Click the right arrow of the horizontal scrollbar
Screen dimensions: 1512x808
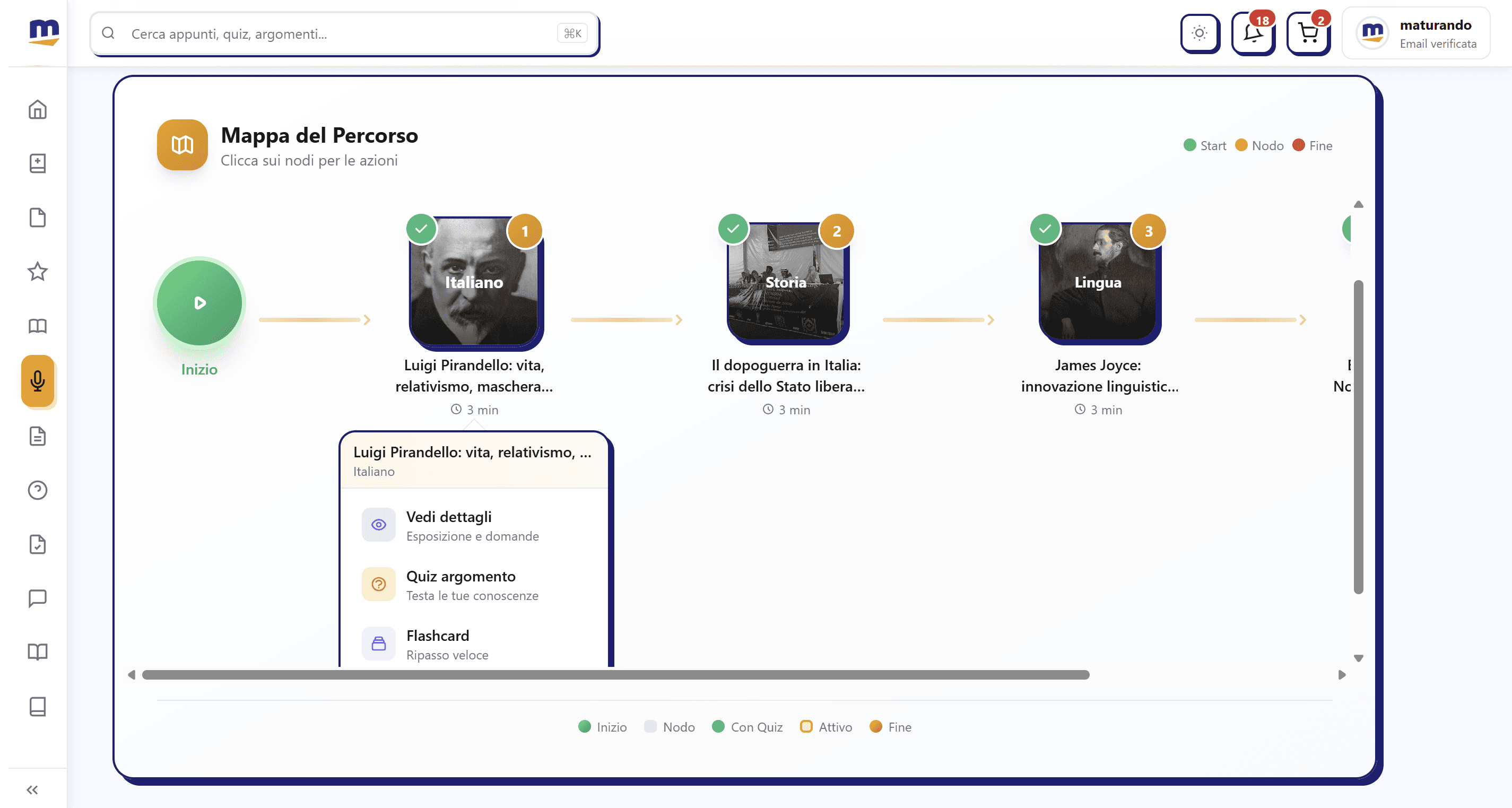[x=1342, y=675]
